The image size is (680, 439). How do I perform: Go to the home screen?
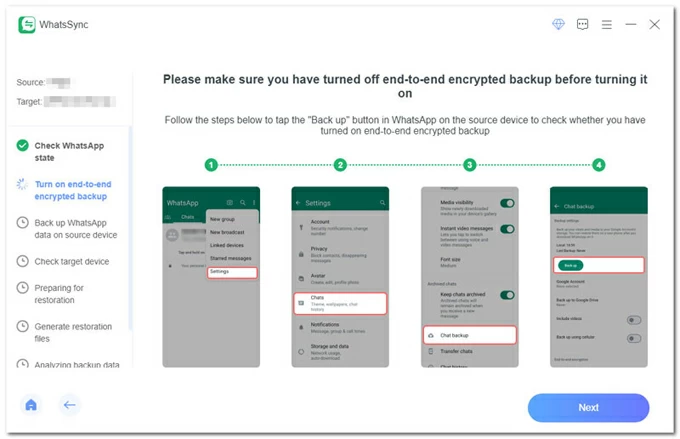click(31, 405)
